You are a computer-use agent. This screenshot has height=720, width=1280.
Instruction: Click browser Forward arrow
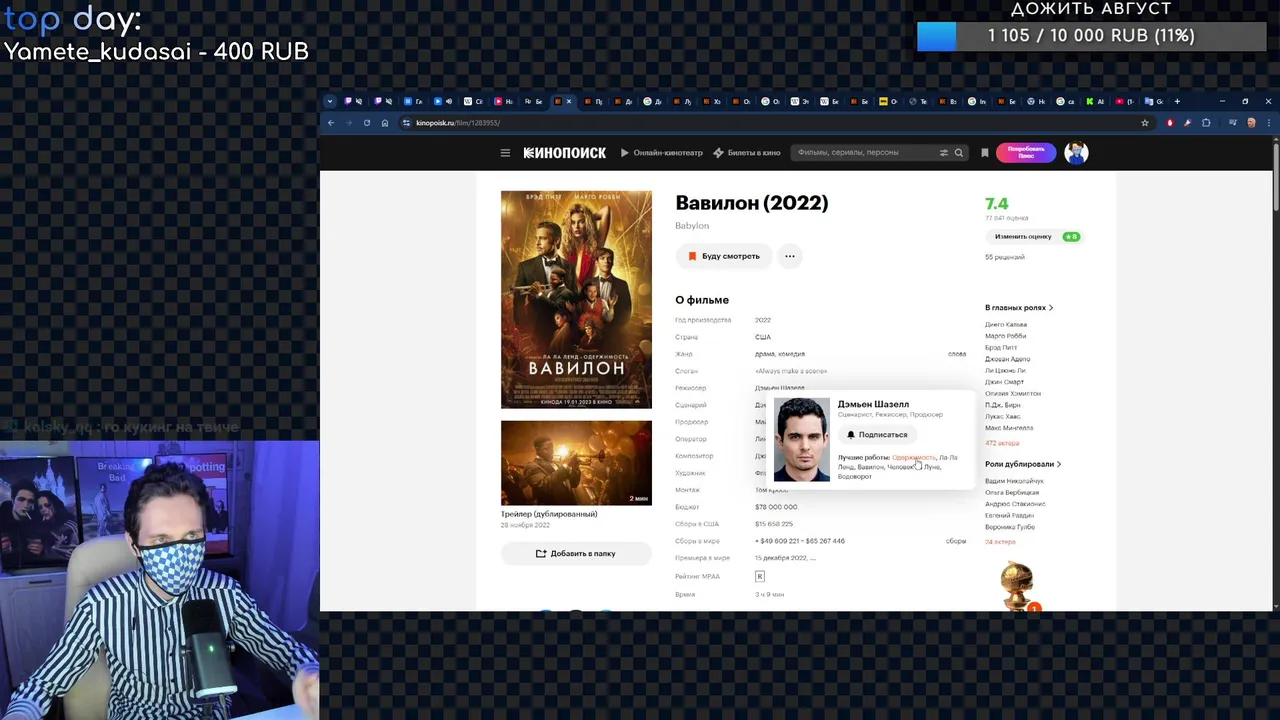[349, 123]
